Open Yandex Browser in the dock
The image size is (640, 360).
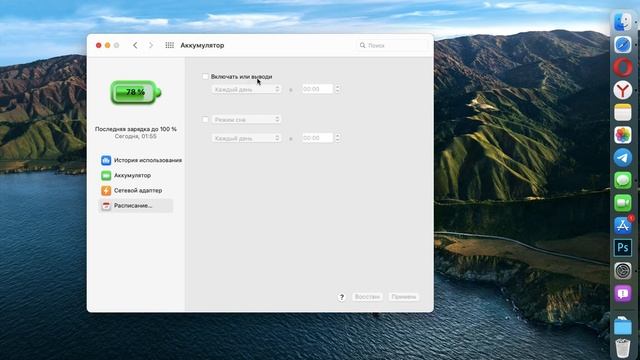click(x=623, y=90)
